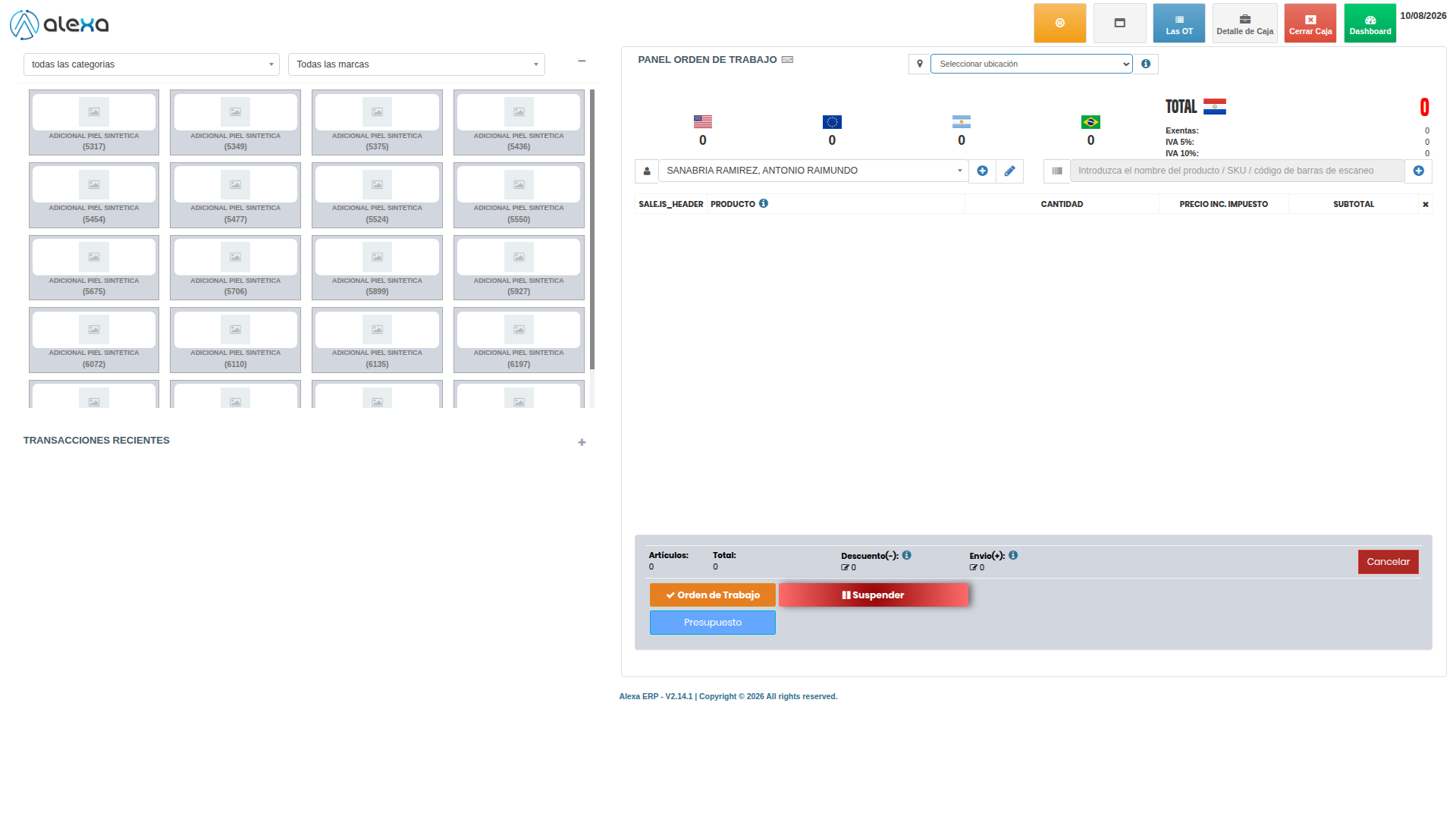This screenshot has width=1456, height=819.
Task: Click the Brazil flag icon
Action: [x=1090, y=121]
